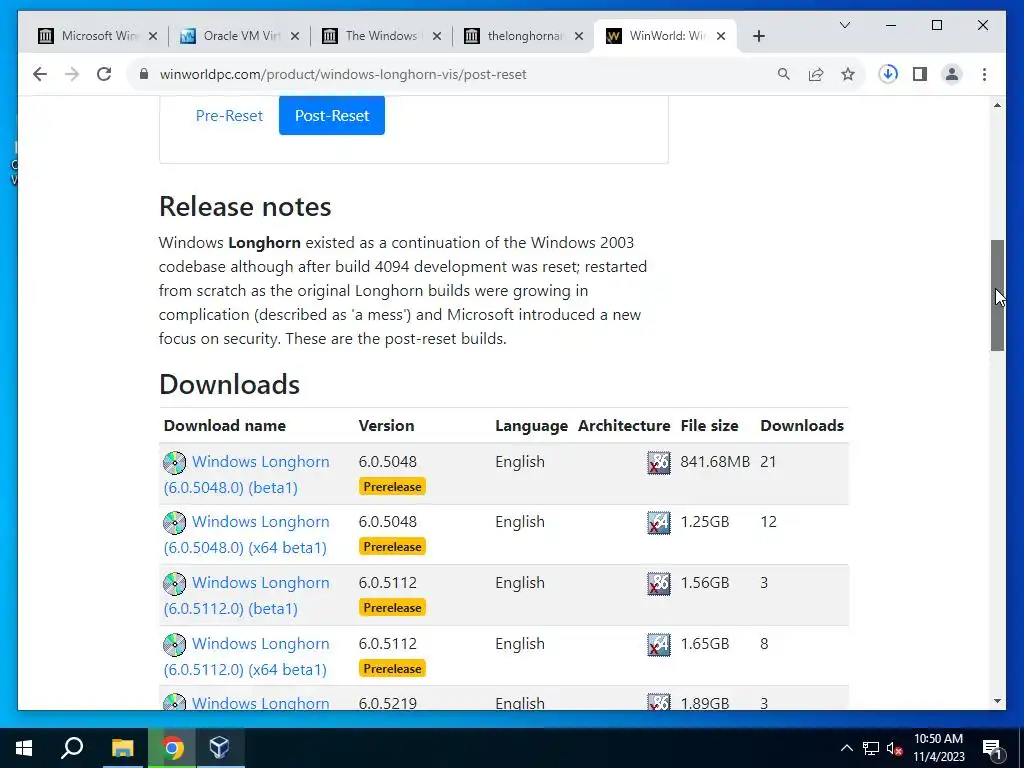Click x64 architecture icon for 1.25GB row
Screen dimensions: 1024x768
[659, 522]
